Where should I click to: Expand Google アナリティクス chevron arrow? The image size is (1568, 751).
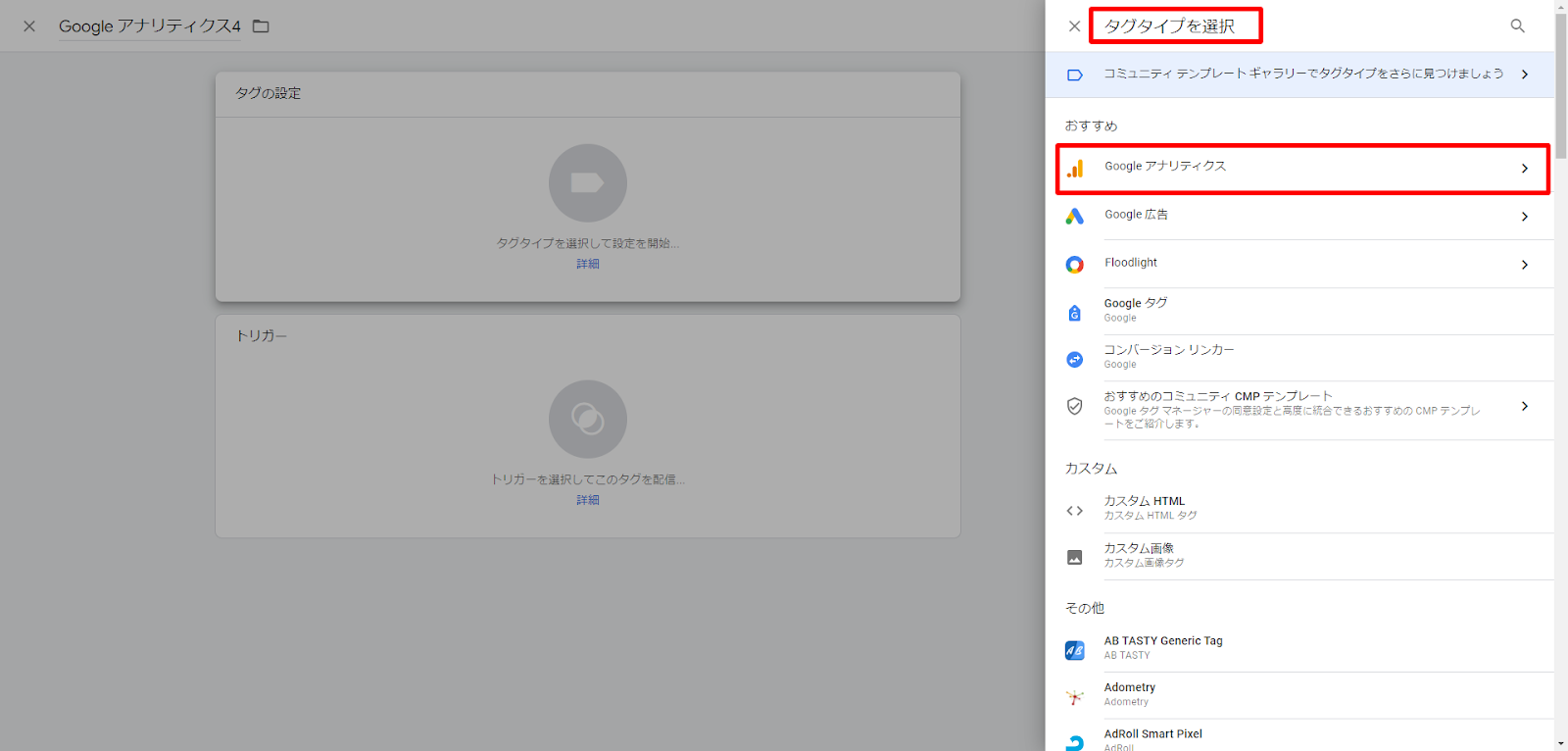[x=1525, y=169]
